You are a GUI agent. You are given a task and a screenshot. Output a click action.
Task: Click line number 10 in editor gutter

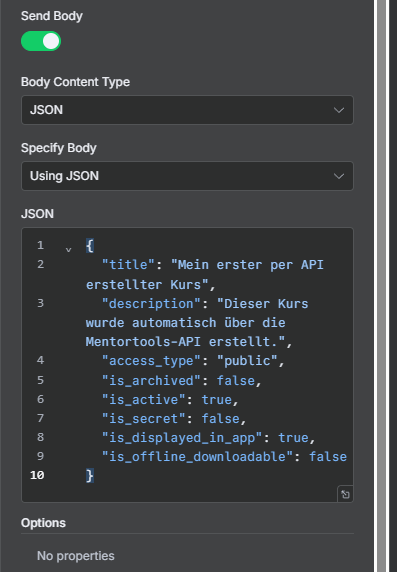click(37, 475)
